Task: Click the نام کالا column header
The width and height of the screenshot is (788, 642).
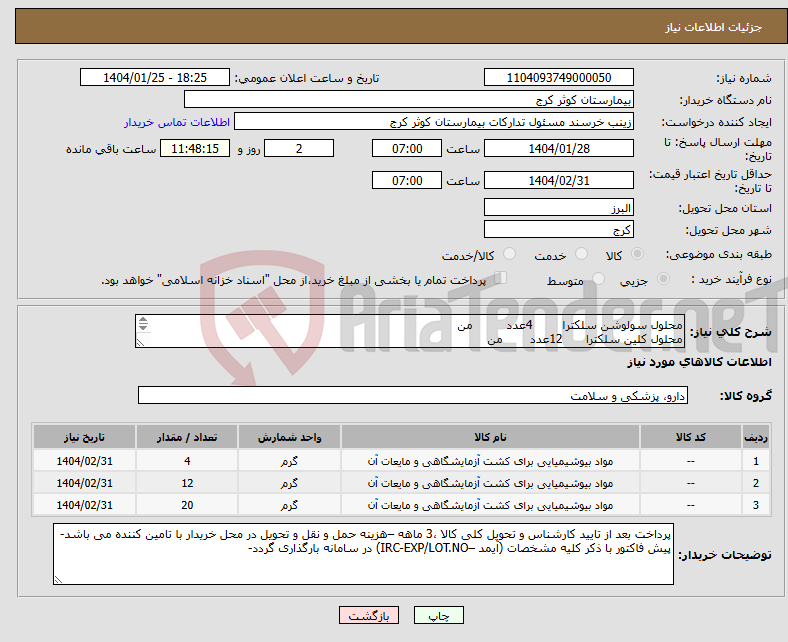Action: point(490,437)
